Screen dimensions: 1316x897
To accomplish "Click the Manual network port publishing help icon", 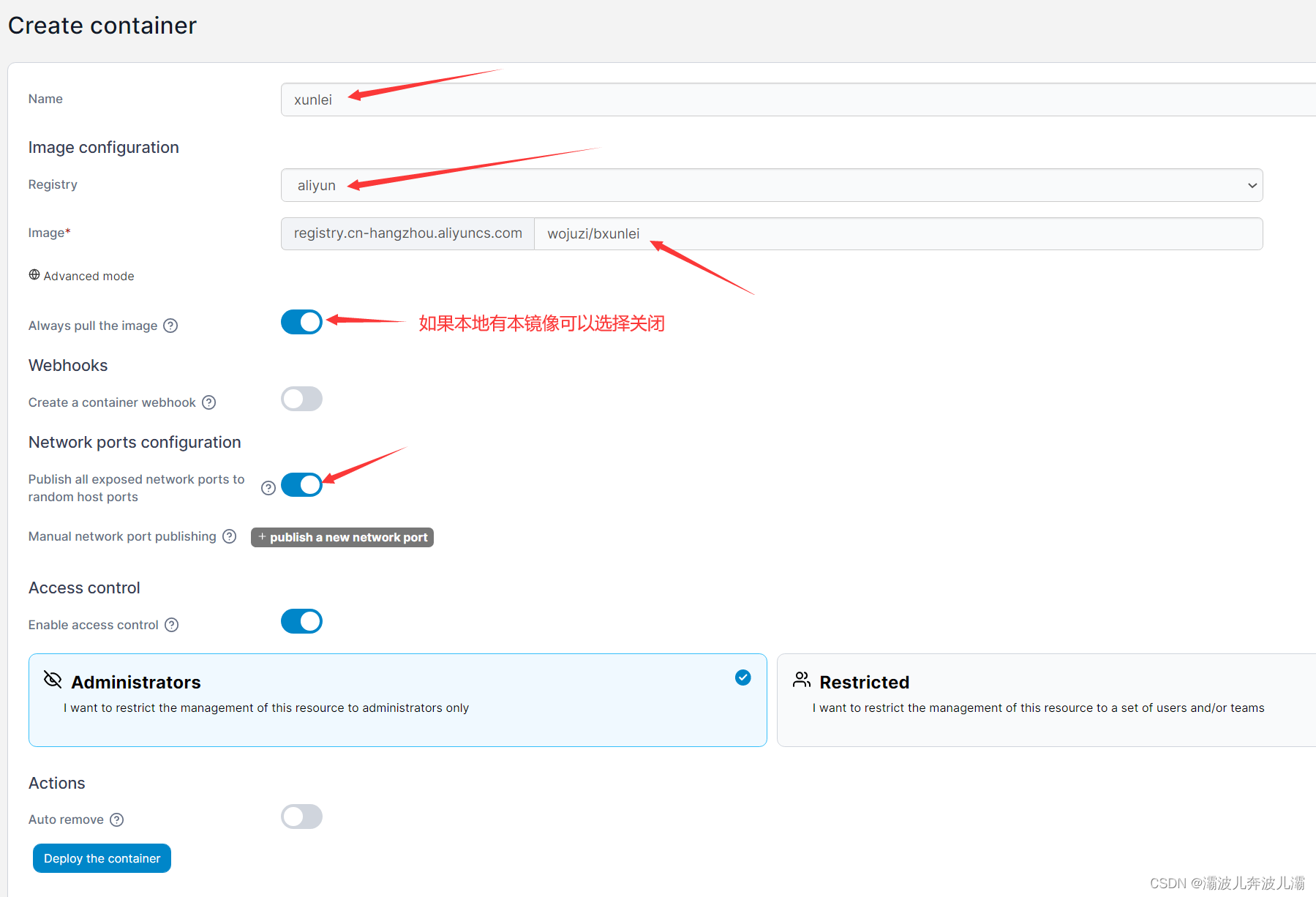I will pyautogui.click(x=230, y=536).
